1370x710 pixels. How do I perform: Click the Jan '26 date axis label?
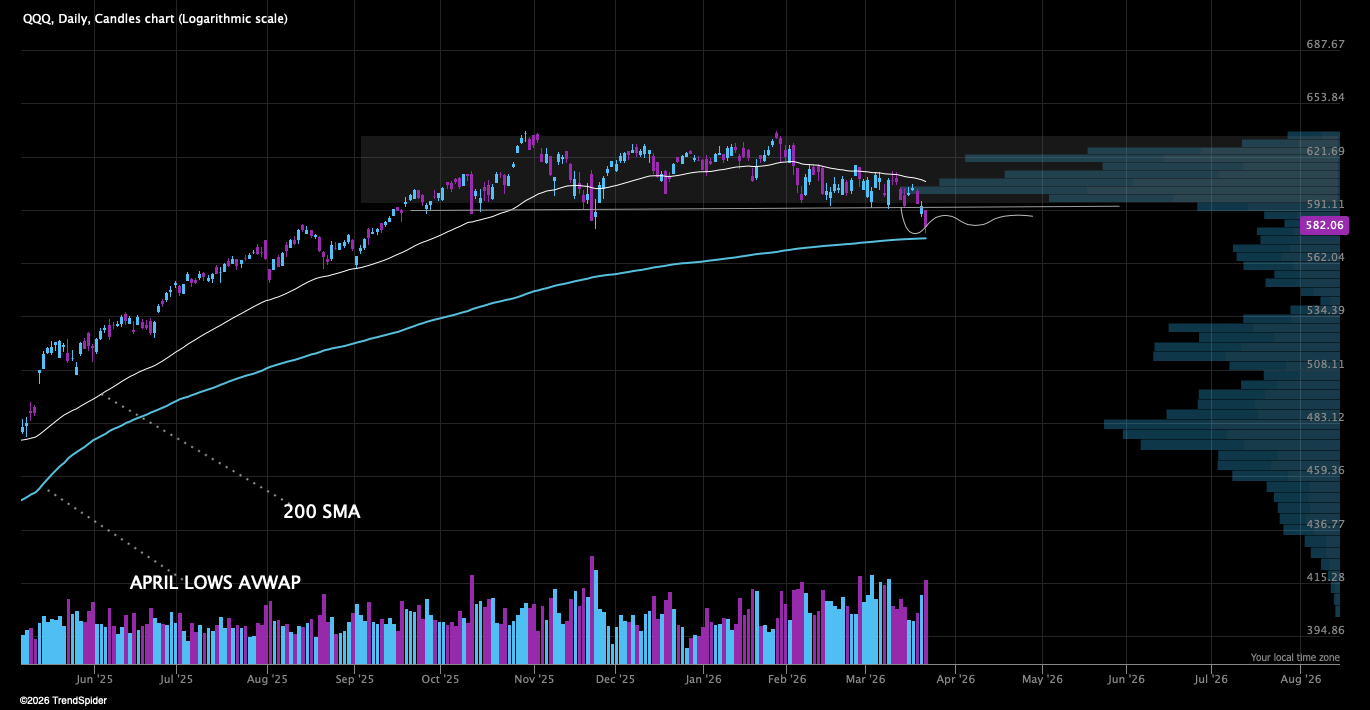tap(703, 679)
